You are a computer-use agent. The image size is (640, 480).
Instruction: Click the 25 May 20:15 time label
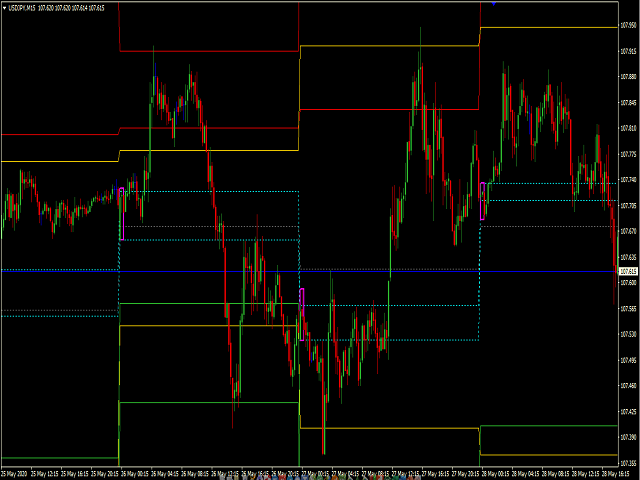click(104, 474)
